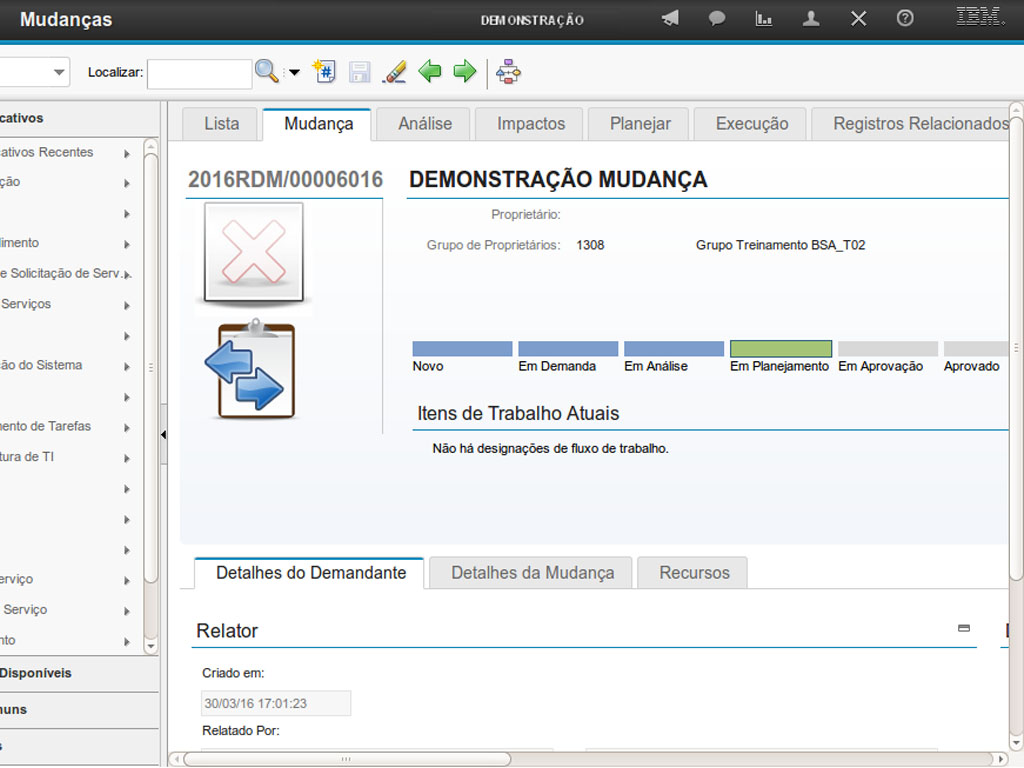Screen dimensions: 1024x768
Task: Select the Planejar tab
Action: pos(640,124)
